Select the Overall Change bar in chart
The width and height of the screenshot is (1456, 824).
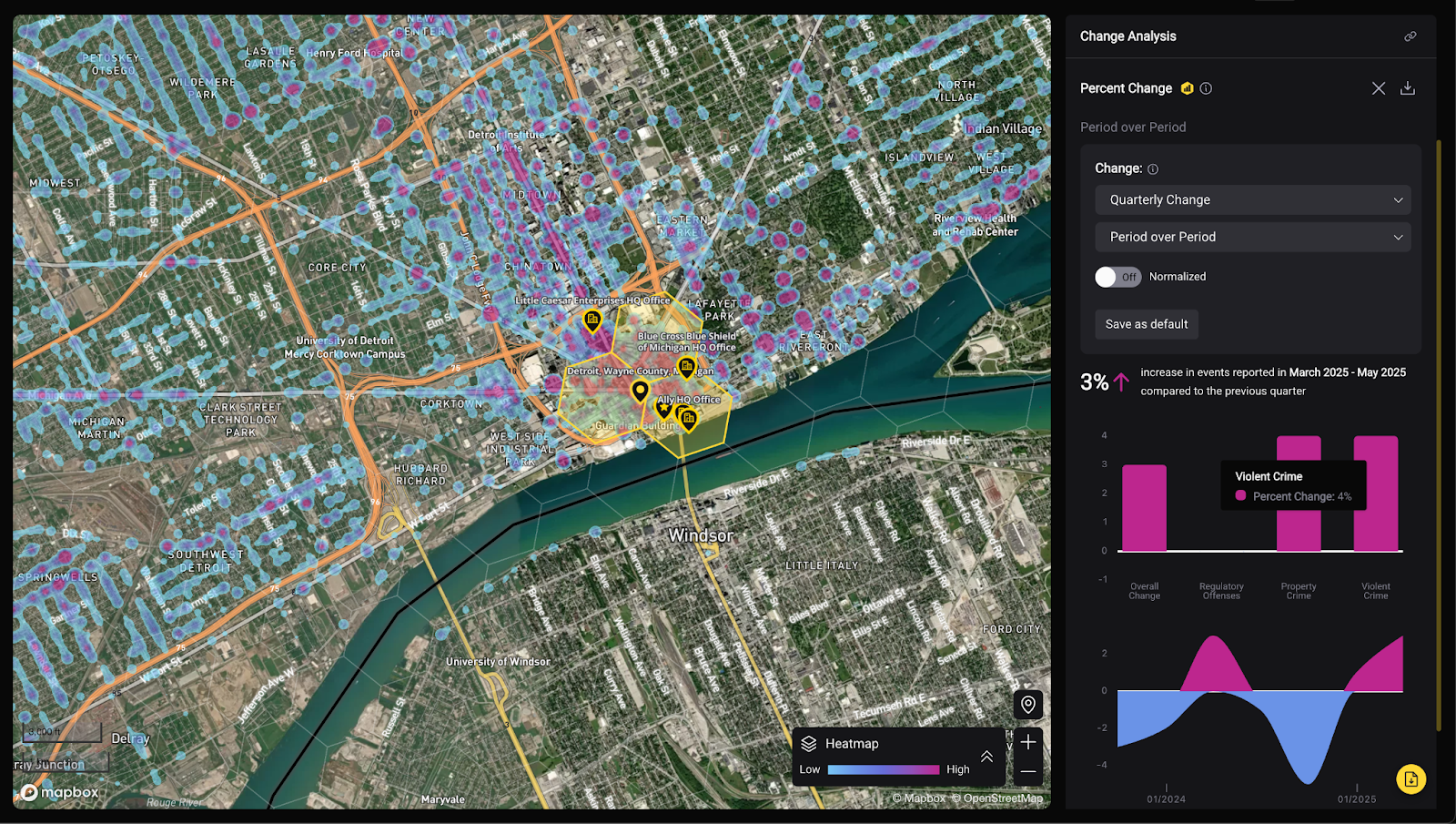tap(1144, 508)
